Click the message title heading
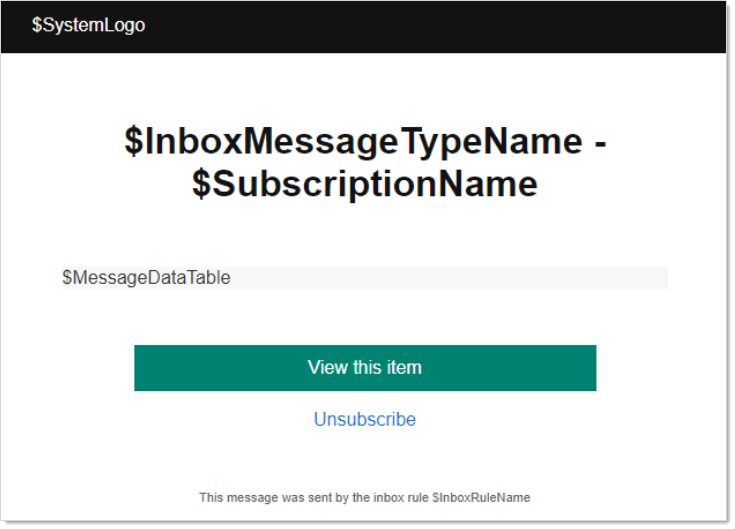The height and width of the screenshot is (529, 735). pyautogui.click(x=365, y=163)
